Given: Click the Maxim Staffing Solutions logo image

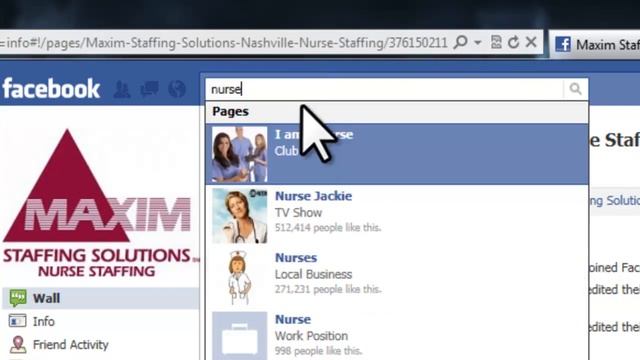Looking at the screenshot, I should coord(100,203).
